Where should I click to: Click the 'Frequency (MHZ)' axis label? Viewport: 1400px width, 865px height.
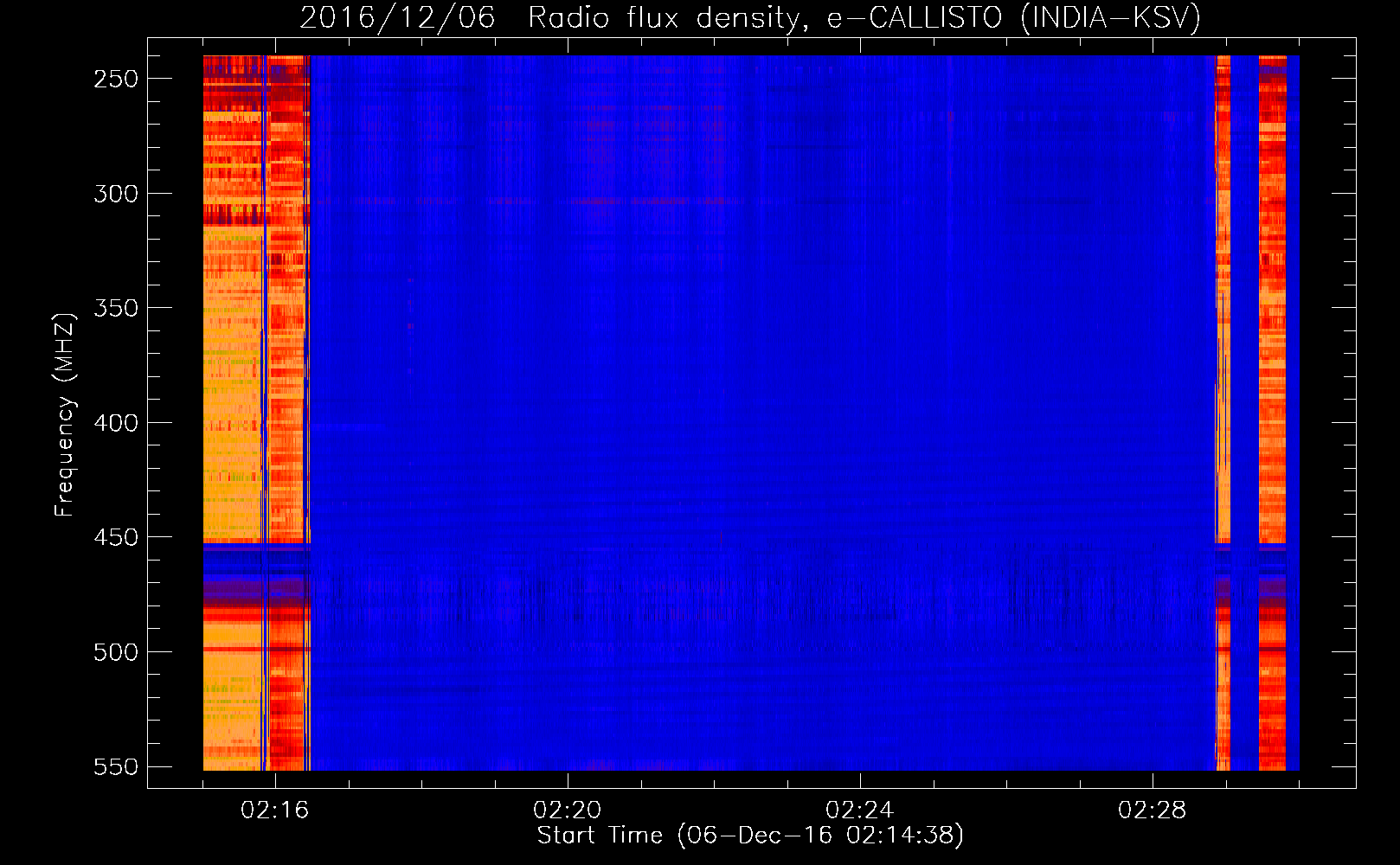(65, 414)
